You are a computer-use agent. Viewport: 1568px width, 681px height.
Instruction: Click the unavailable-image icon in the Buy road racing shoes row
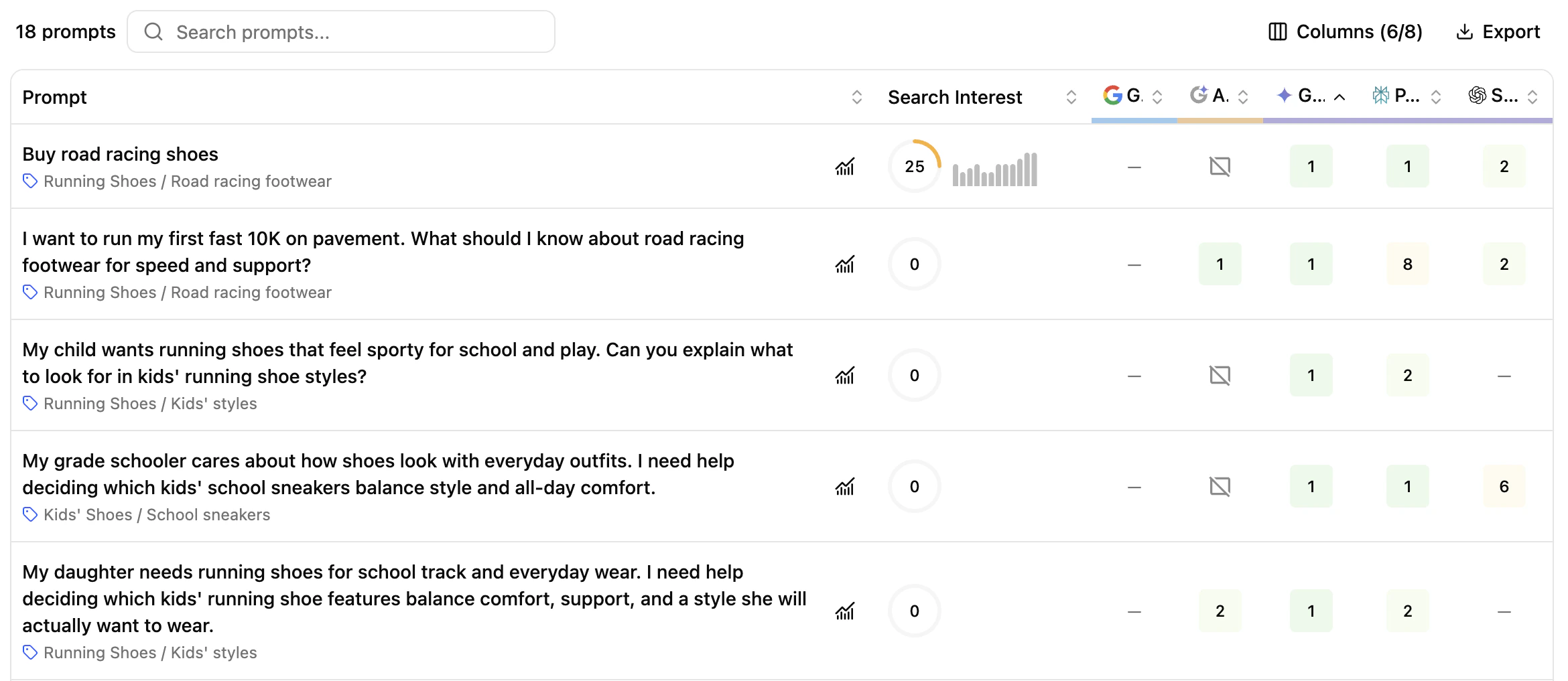tap(1220, 166)
